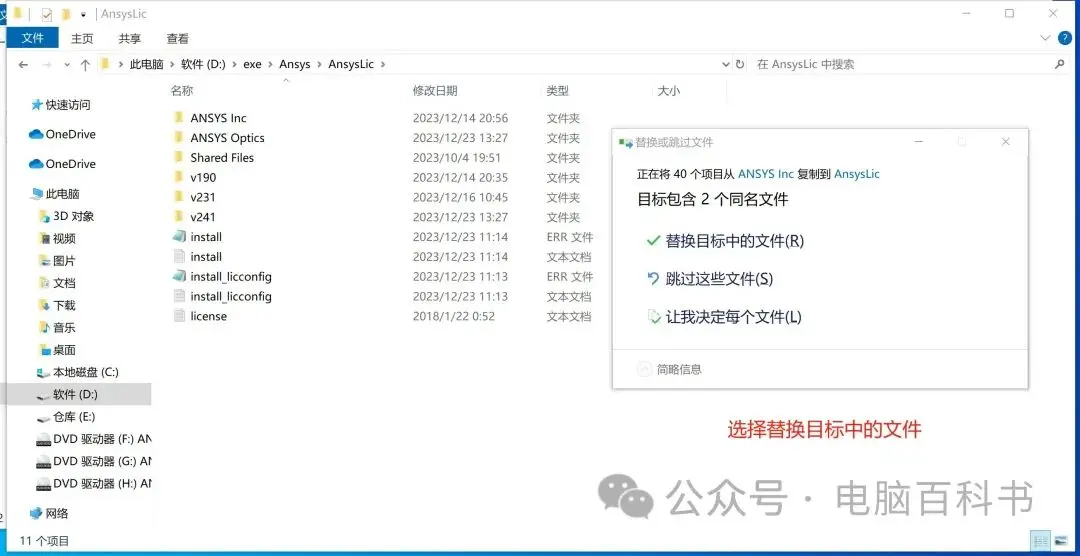
Task: Select the v241 folder icon
Action: (x=179, y=217)
